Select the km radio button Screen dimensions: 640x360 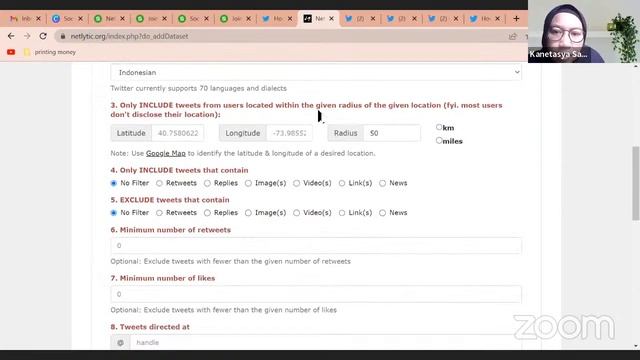[439, 127]
